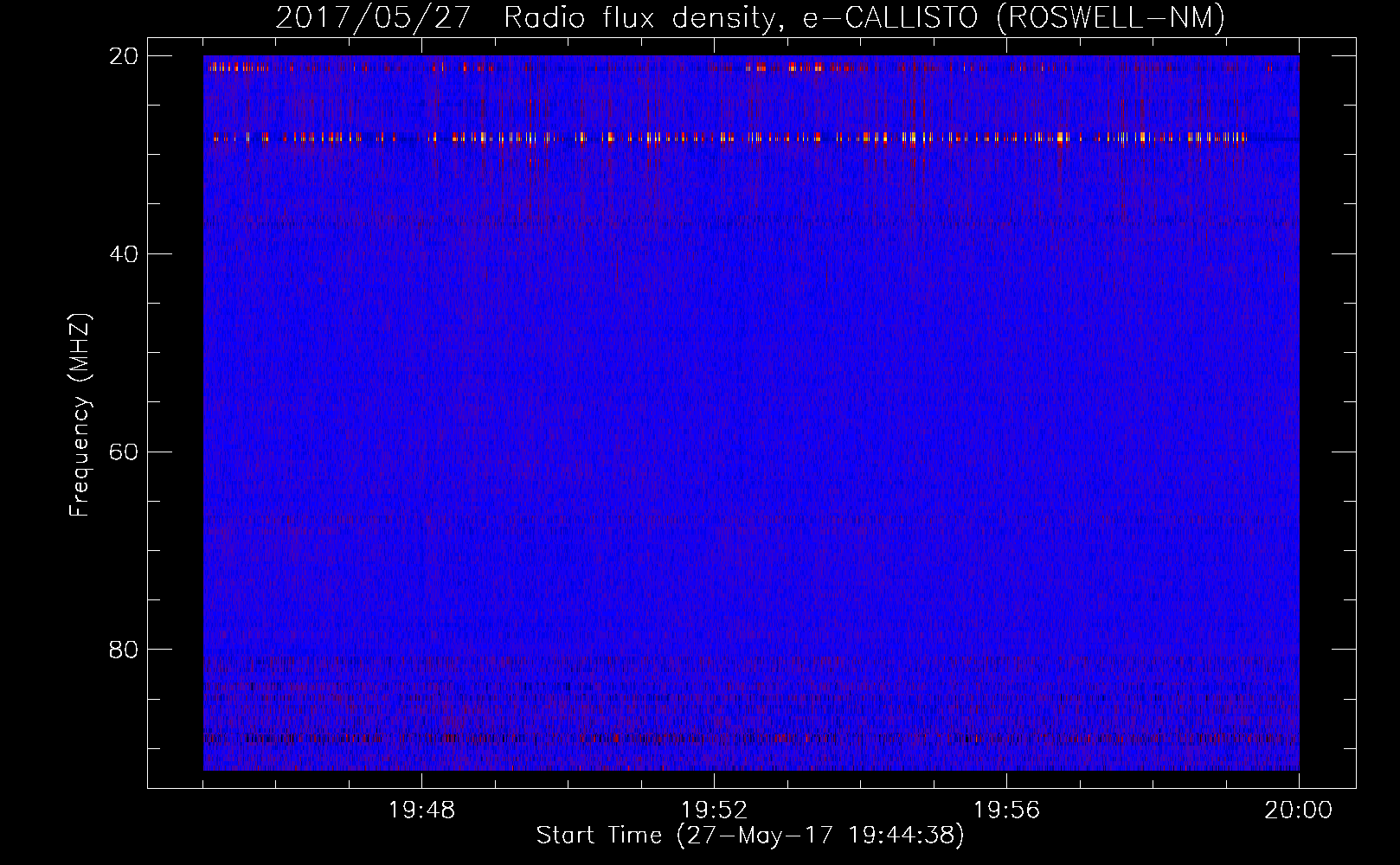Click the Start Time axis label
Screen dimensions: 1400x865
pyautogui.click(x=750, y=836)
